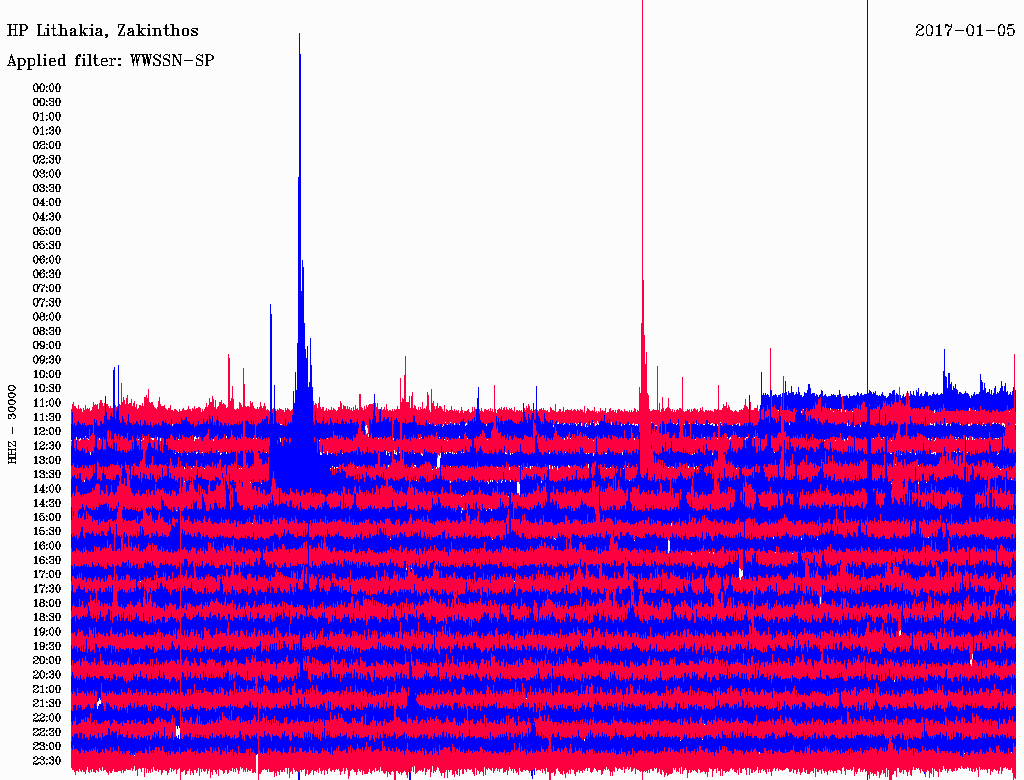Click the '21:00' time label
The image size is (1024, 780).
[x=47, y=689]
